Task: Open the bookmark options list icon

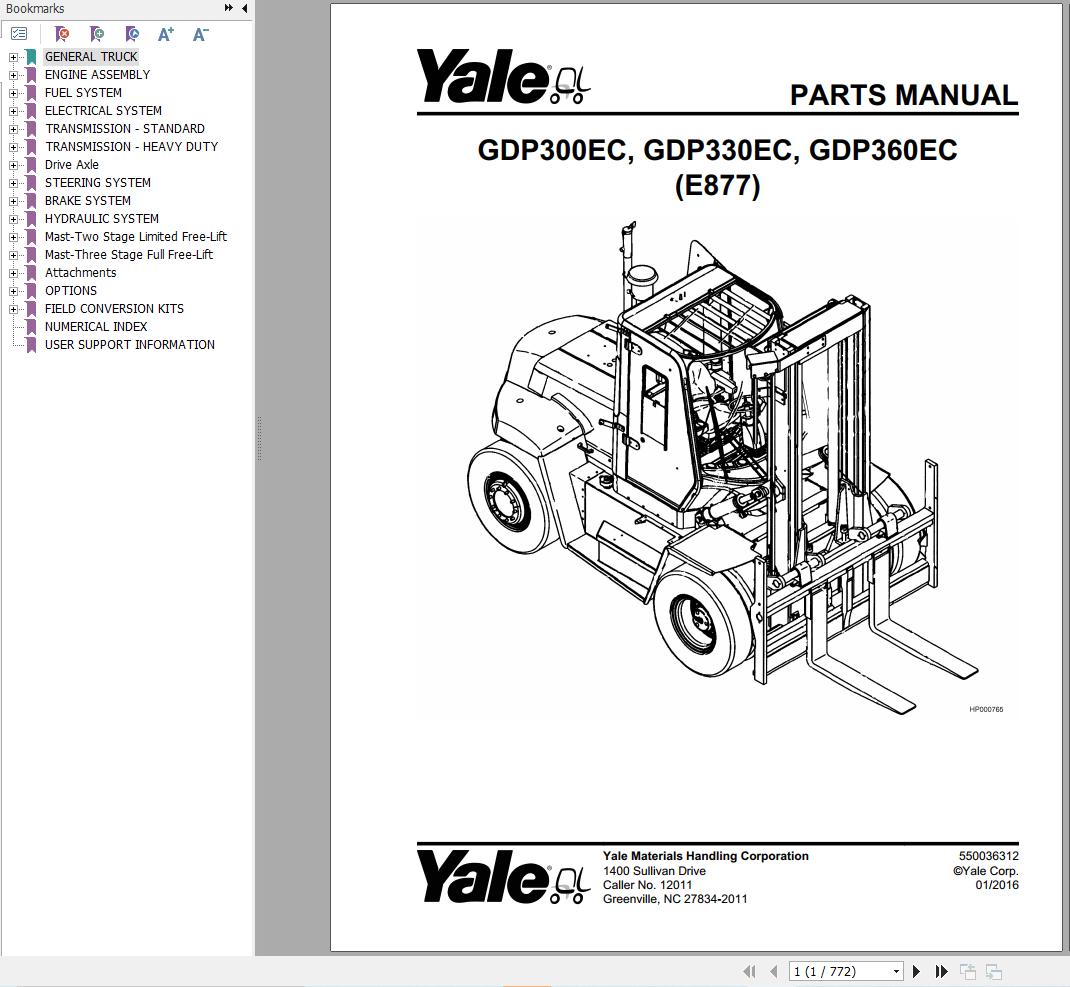Action: click(19, 34)
